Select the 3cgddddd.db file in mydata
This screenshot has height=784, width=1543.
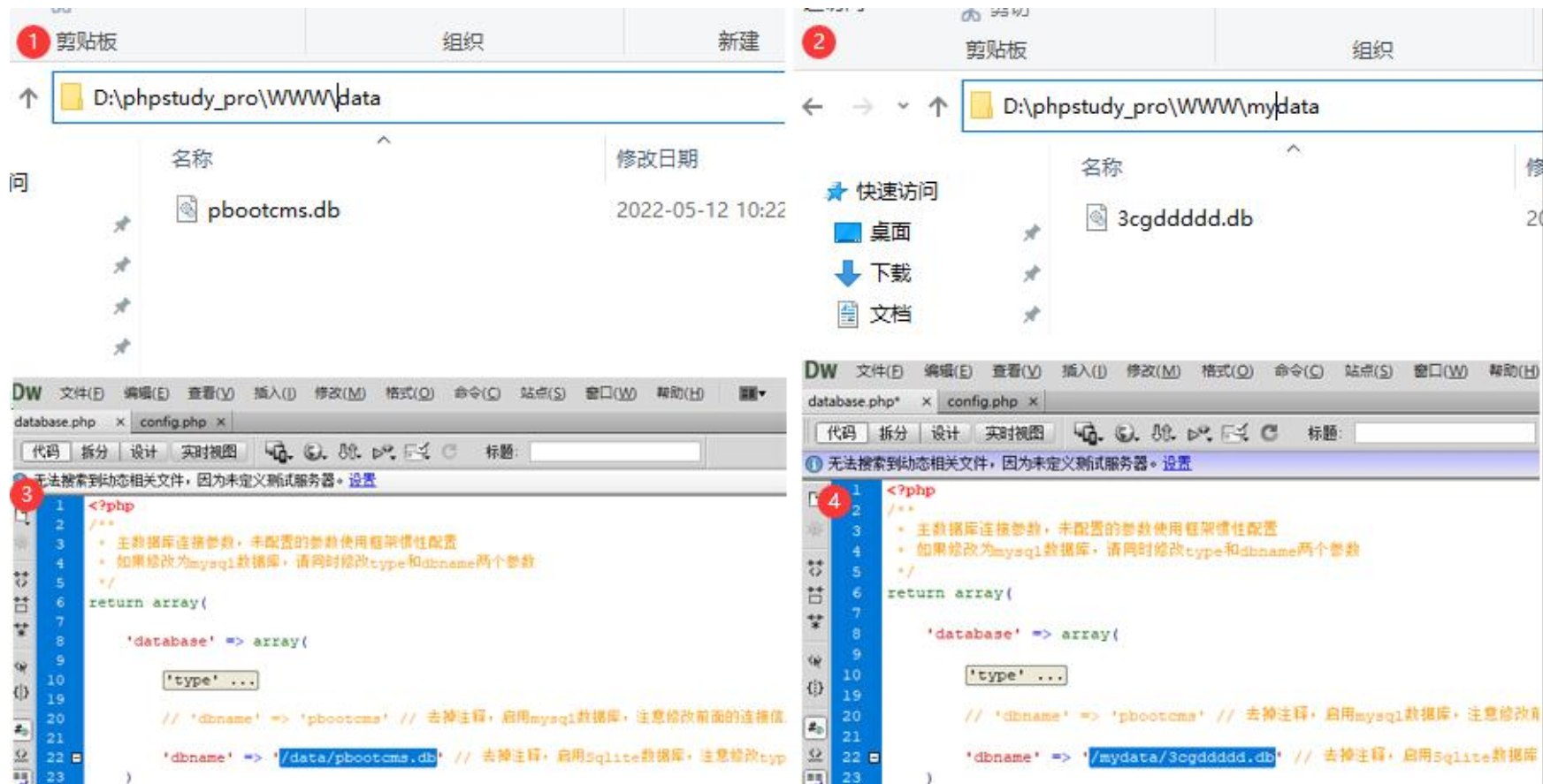1184,218
